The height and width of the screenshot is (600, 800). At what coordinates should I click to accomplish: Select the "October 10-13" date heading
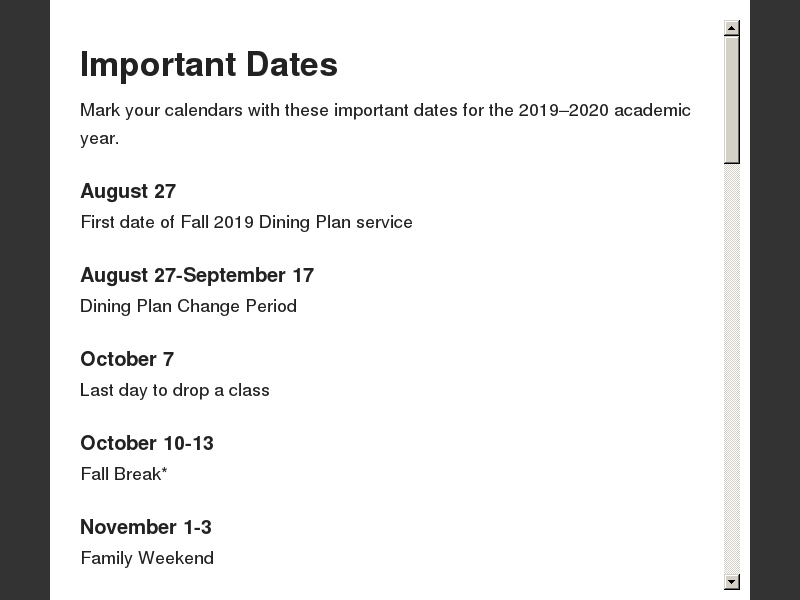pyautogui.click(x=147, y=443)
